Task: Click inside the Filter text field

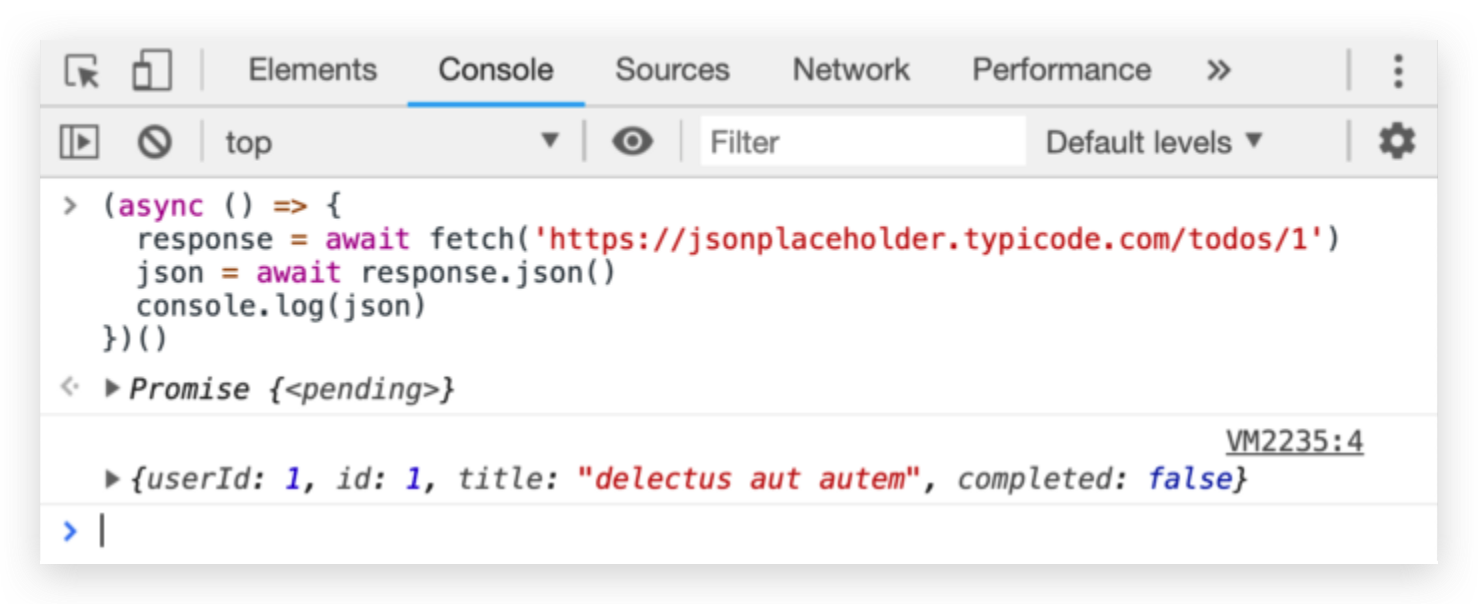Action: point(862,142)
